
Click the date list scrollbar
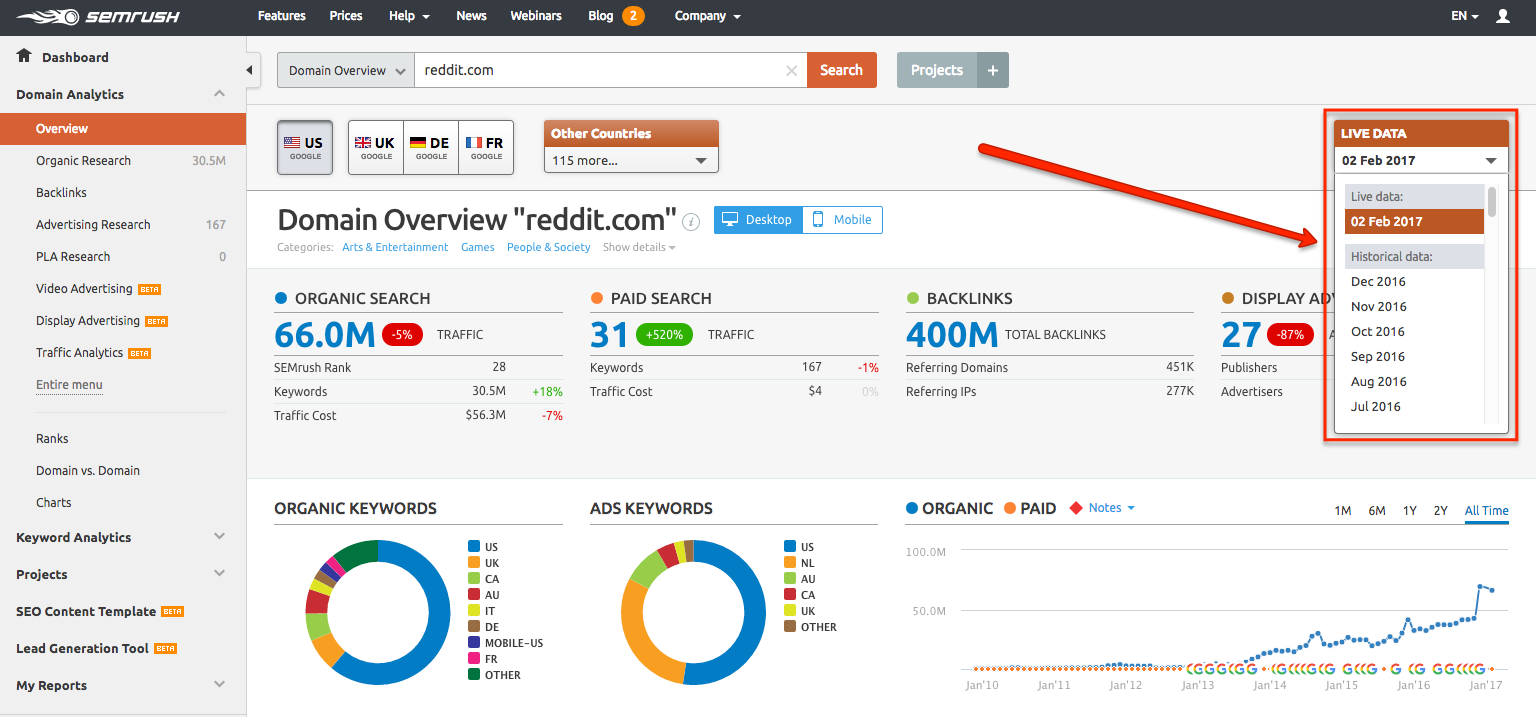point(1492,201)
